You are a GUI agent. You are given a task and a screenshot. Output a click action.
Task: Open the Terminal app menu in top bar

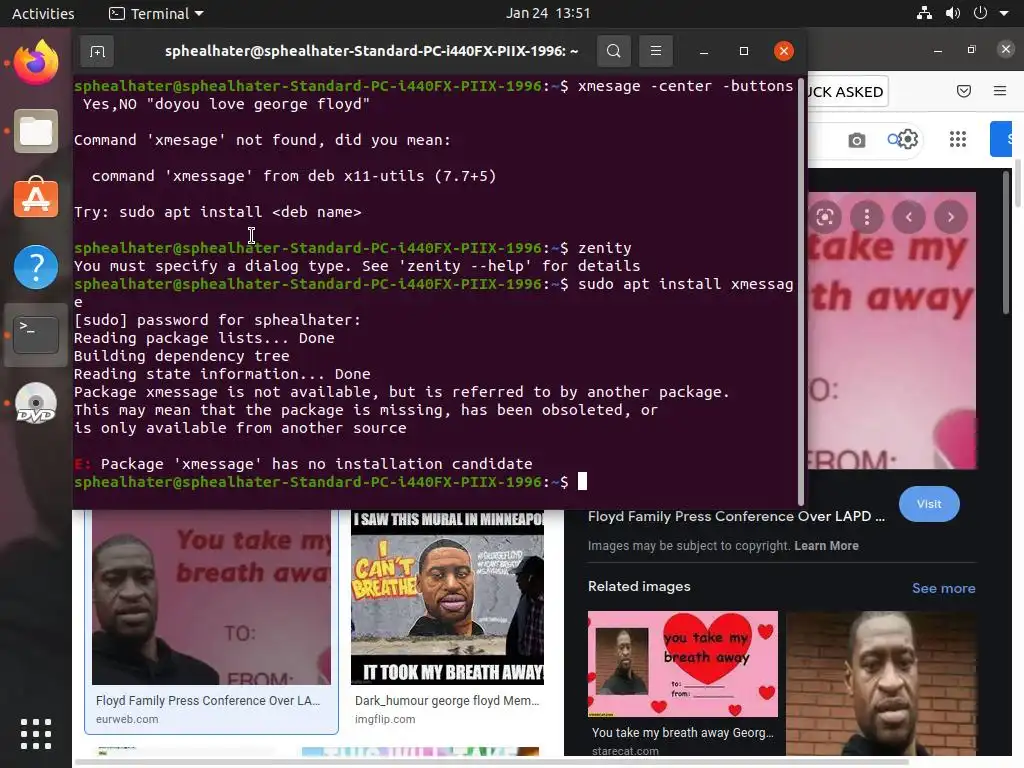[156, 13]
